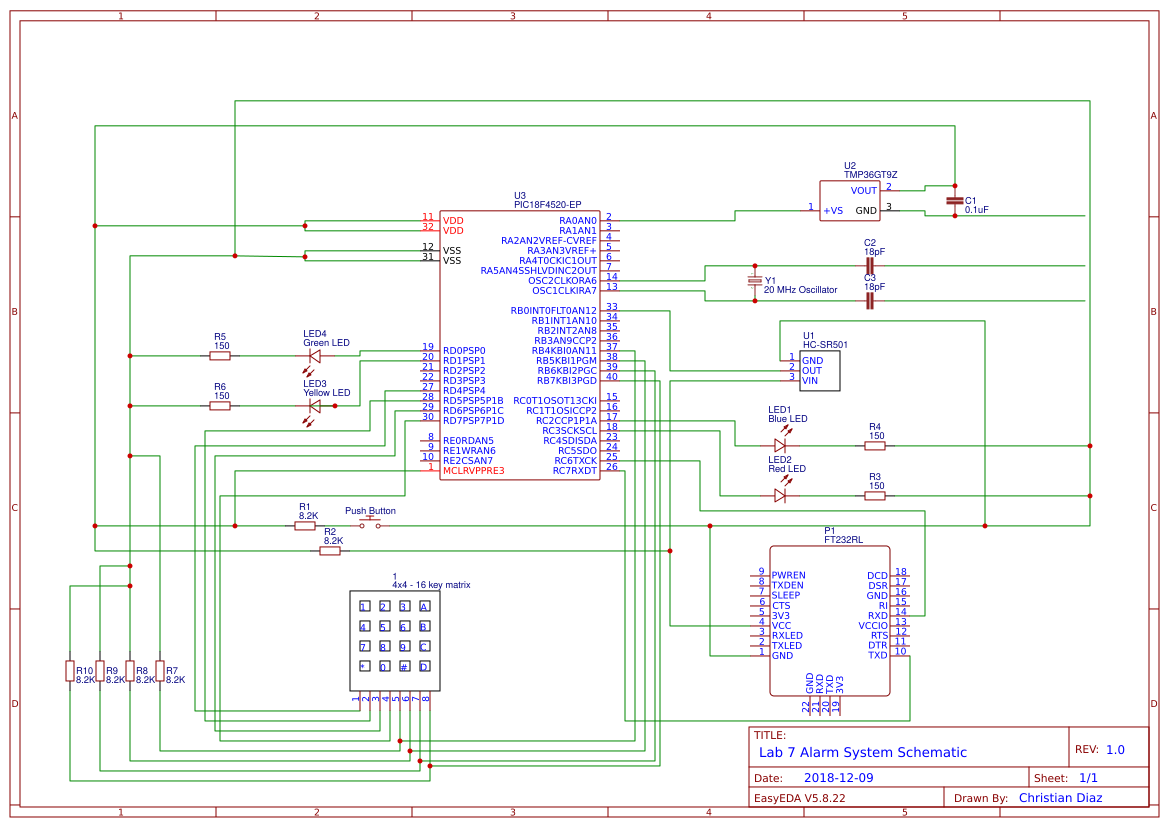Click the Red LED symbol LED2
1169x827 pixels.
[x=780, y=495]
